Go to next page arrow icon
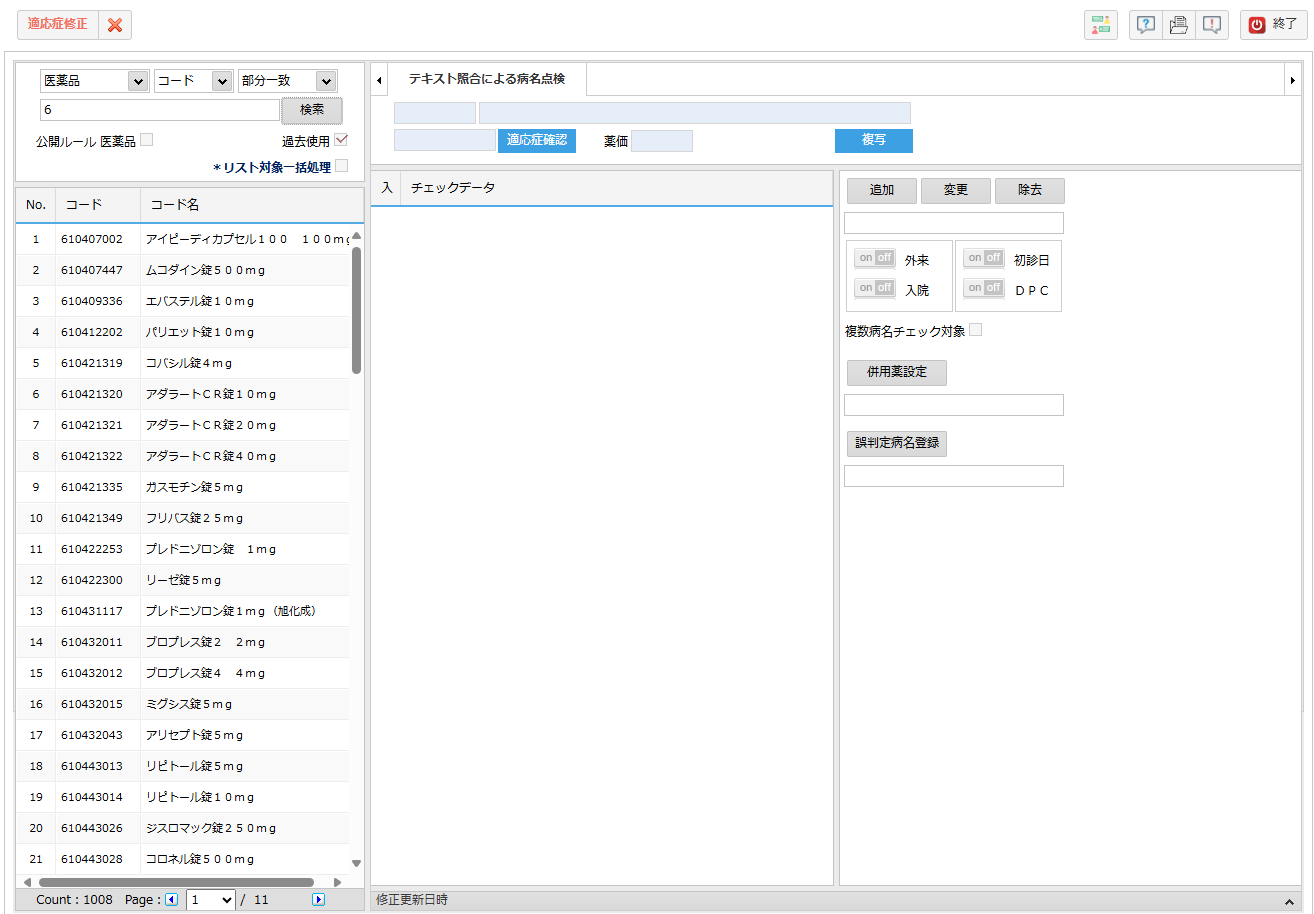Screen dimensions: 1314x914 319,899
